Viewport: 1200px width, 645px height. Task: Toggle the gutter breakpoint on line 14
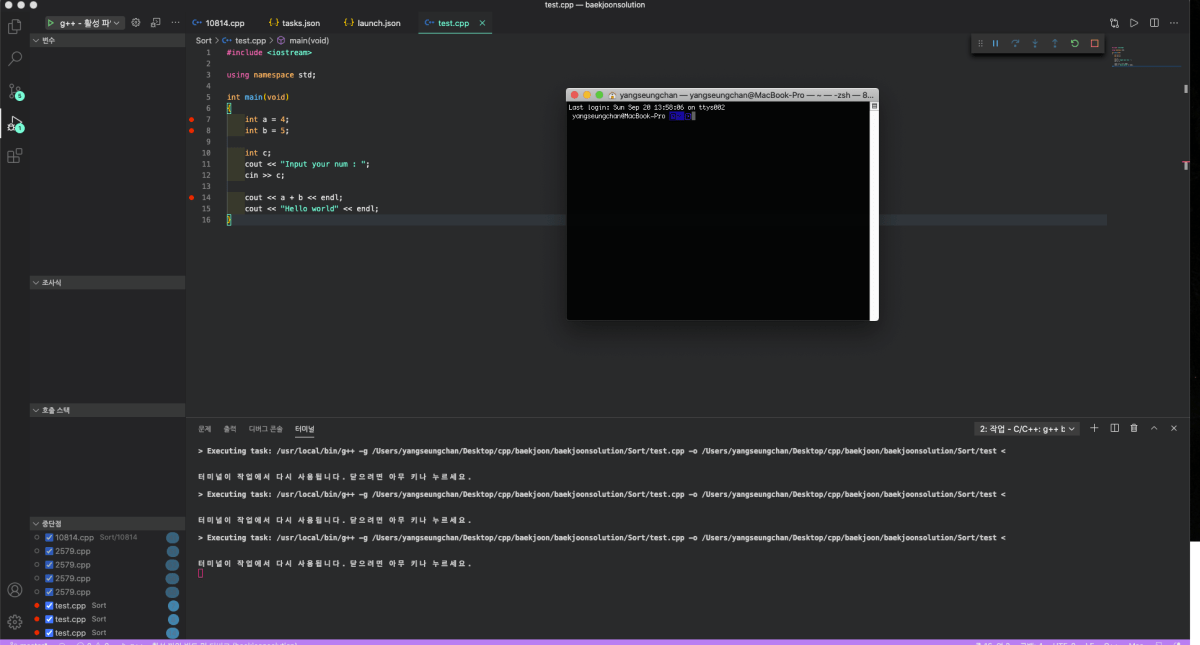point(191,198)
